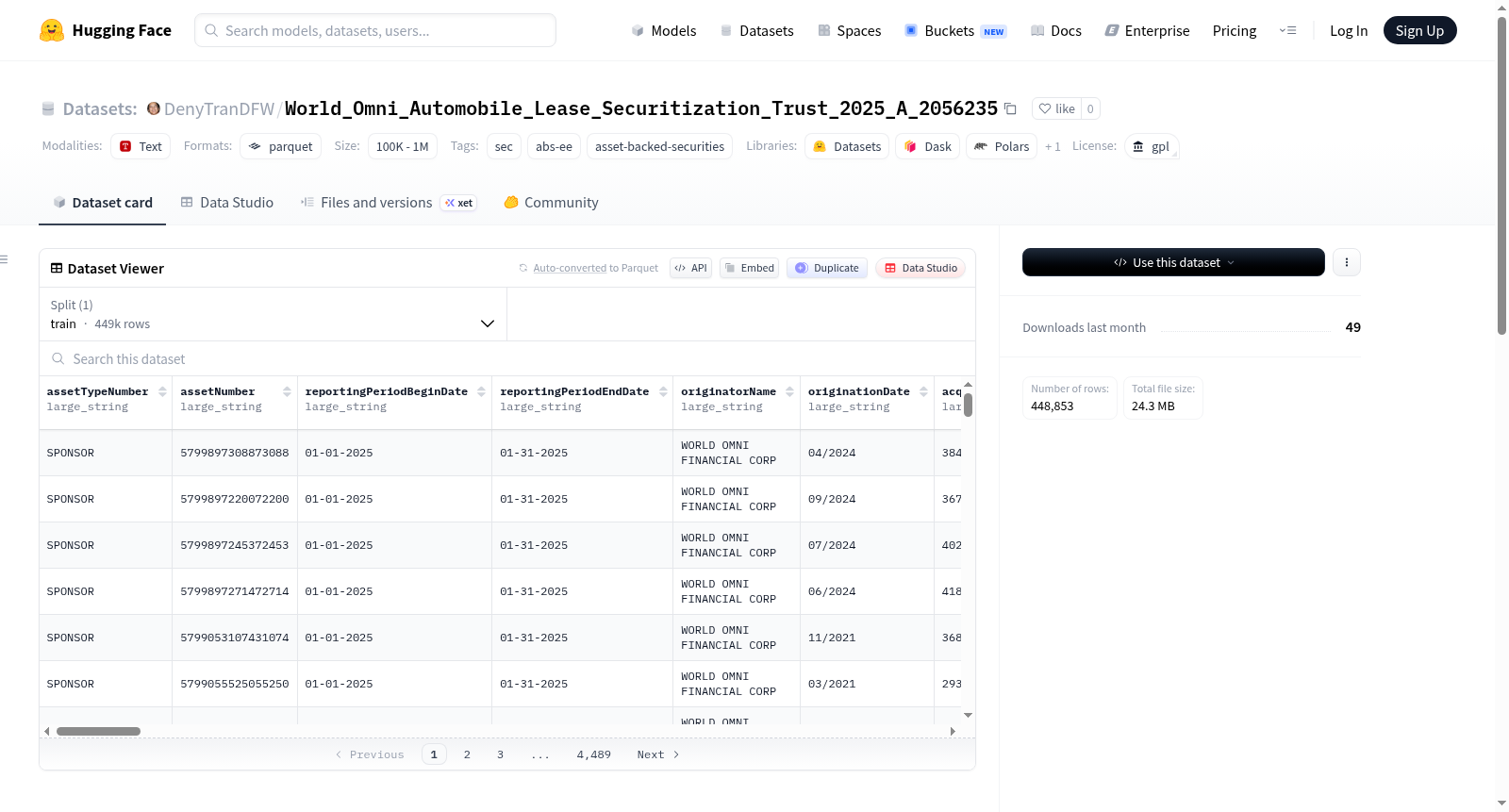Sort by originatorName column arrows
Viewport: 1509px width, 812px height.
click(x=789, y=391)
